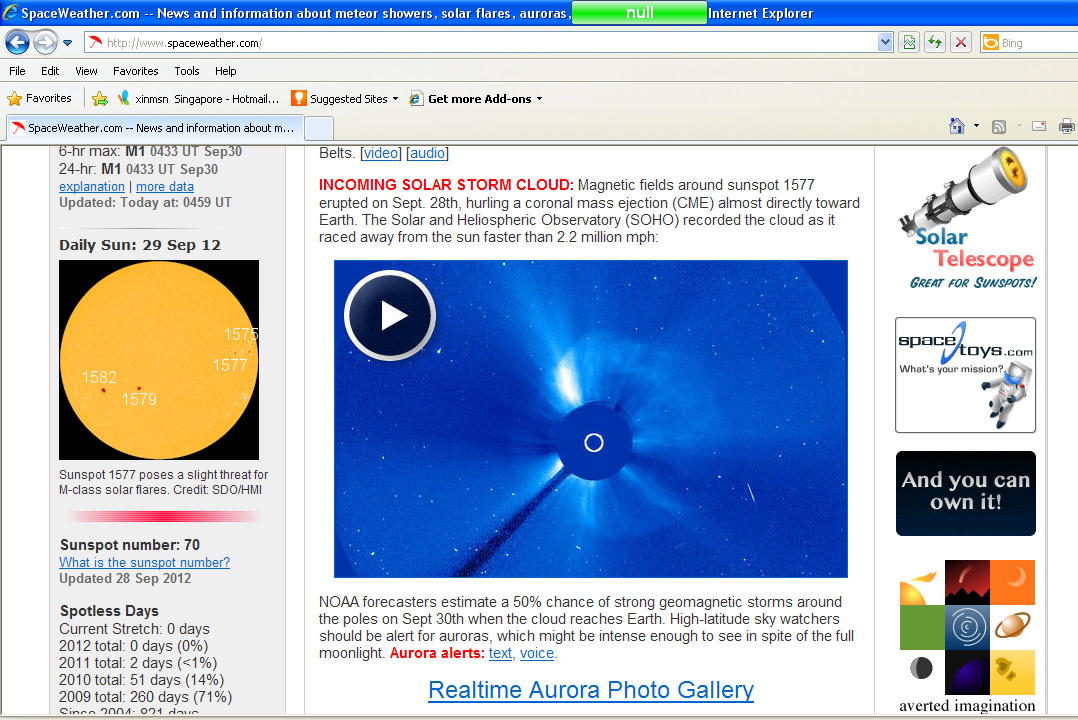Click the Spotless Days heading
Screen dimensions: 1078x720
click(x=109, y=611)
